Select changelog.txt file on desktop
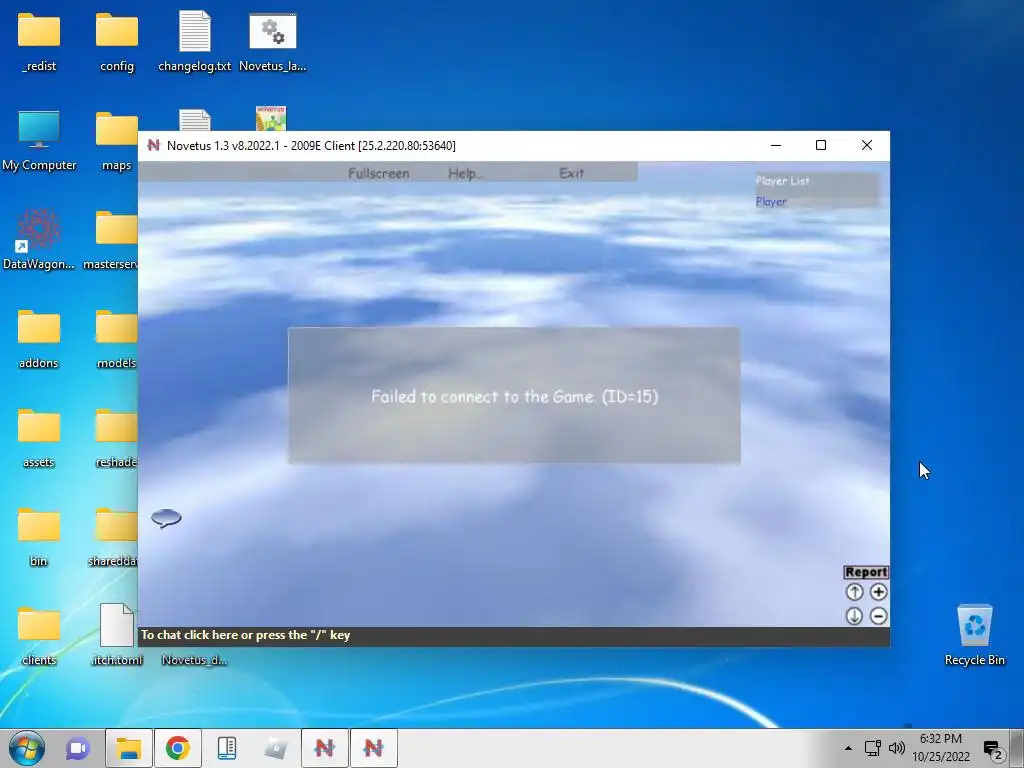The height and width of the screenshot is (768, 1024). (x=195, y=41)
